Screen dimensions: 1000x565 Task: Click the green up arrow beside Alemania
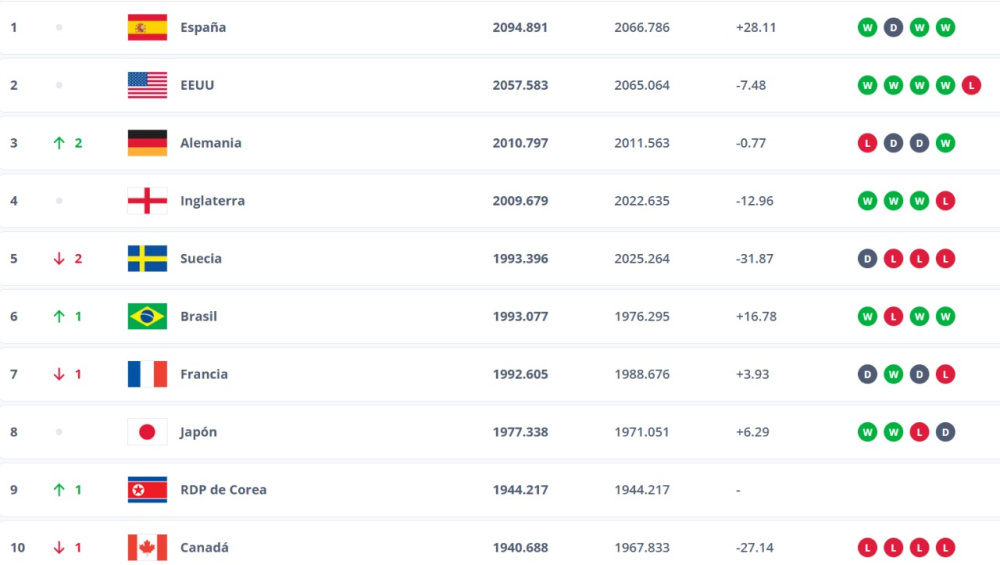[x=59, y=143]
